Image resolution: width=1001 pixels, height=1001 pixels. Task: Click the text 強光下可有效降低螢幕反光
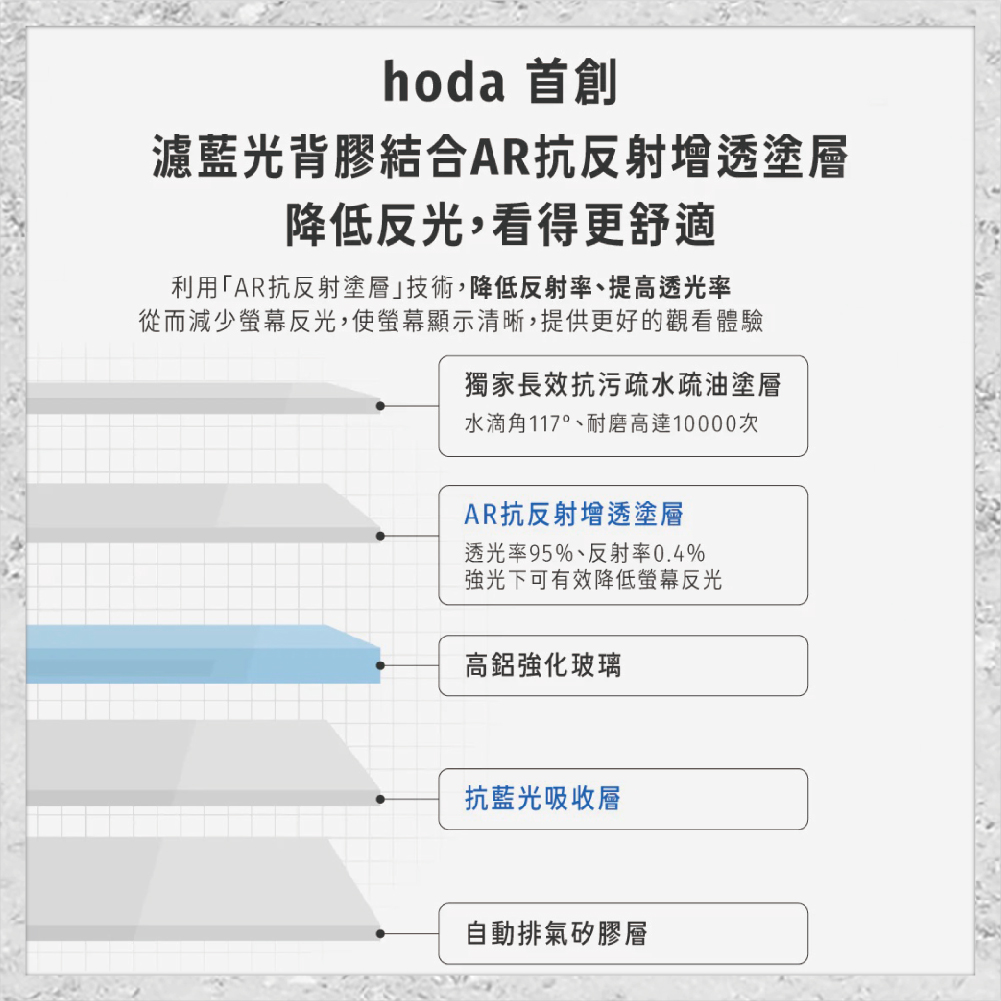pyautogui.click(x=593, y=580)
